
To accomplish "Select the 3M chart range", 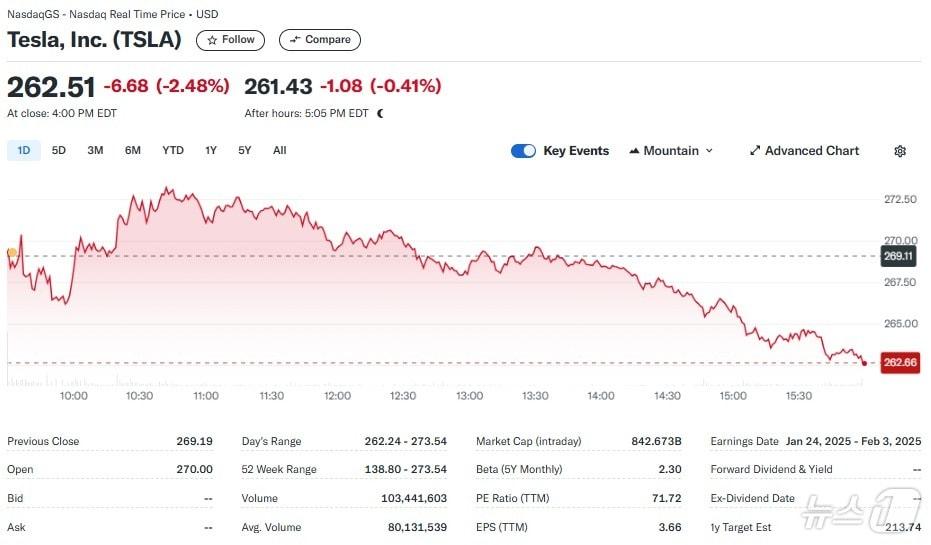I will pyautogui.click(x=95, y=151).
